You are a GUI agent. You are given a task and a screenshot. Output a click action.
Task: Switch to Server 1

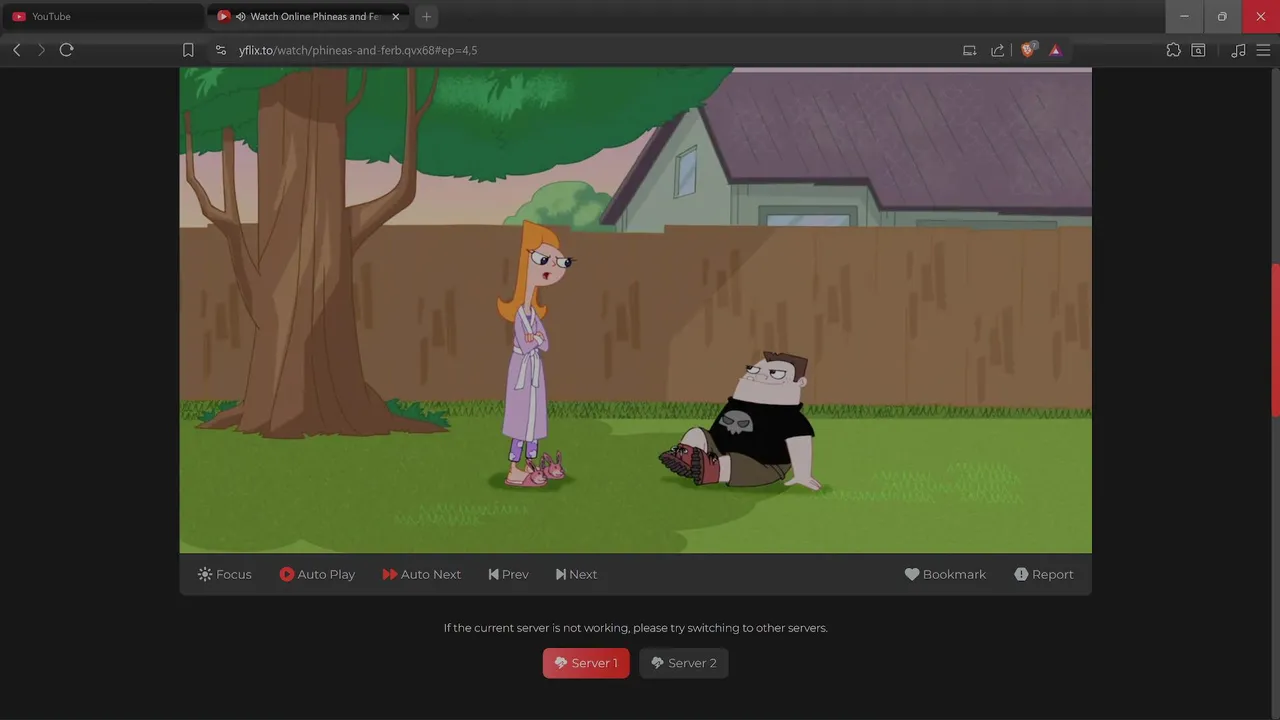tap(586, 663)
